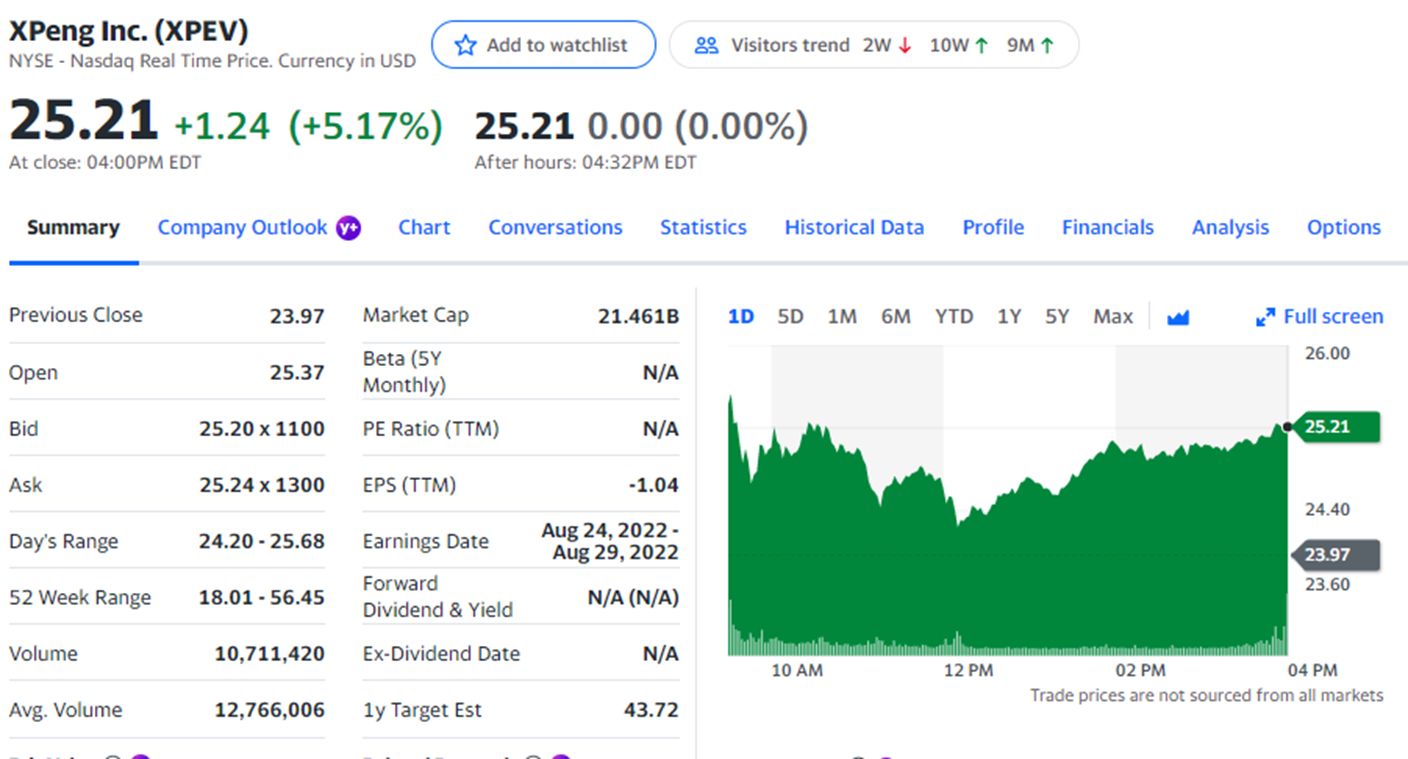Viewport: 1408px width, 759px height.
Task: Select the 5Y chart range
Action: tap(1057, 317)
